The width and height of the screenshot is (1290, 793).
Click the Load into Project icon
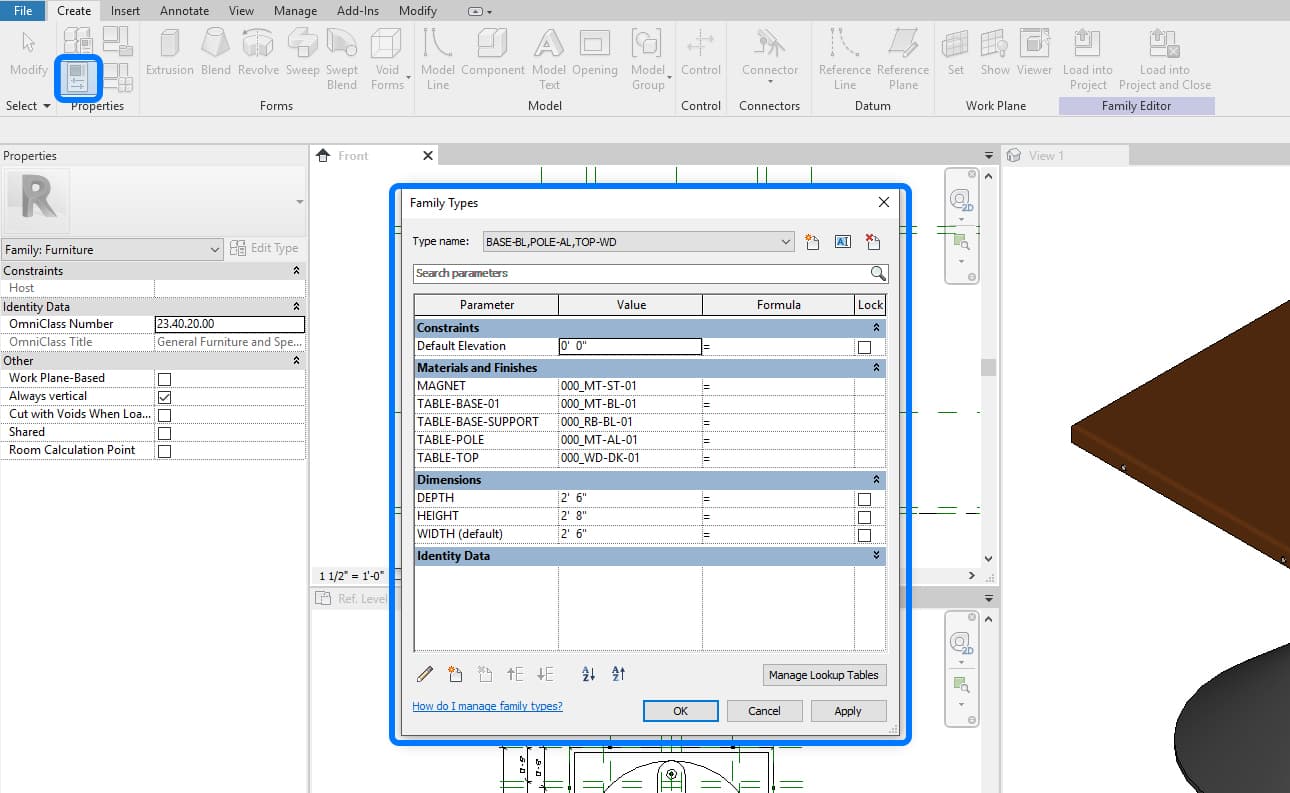coord(1087,55)
